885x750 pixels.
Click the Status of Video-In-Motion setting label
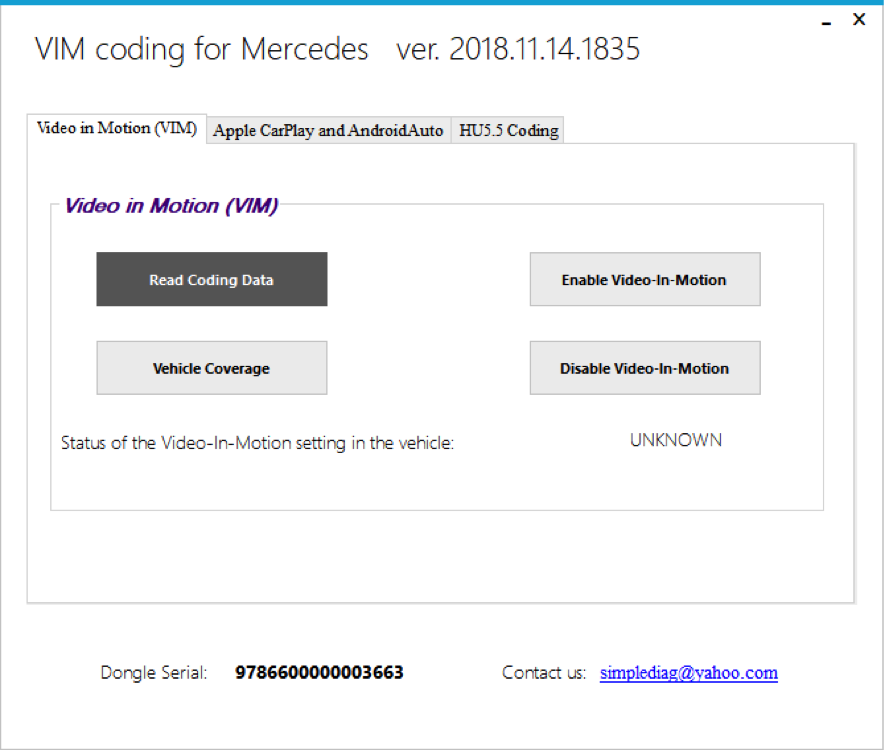pyautogui.click(x=257, y=443)
